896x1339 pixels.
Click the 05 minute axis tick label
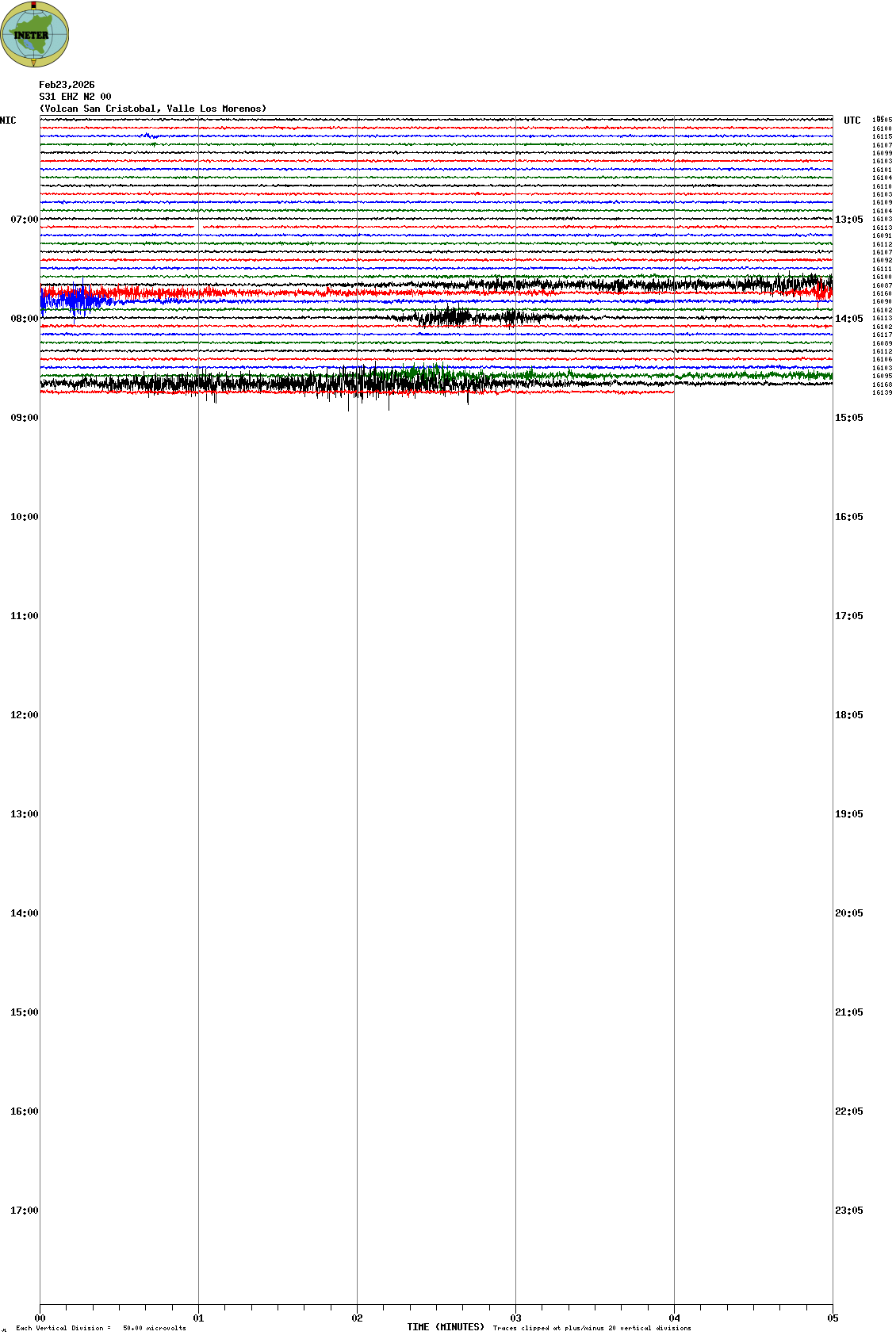[x=833, y=1318]
